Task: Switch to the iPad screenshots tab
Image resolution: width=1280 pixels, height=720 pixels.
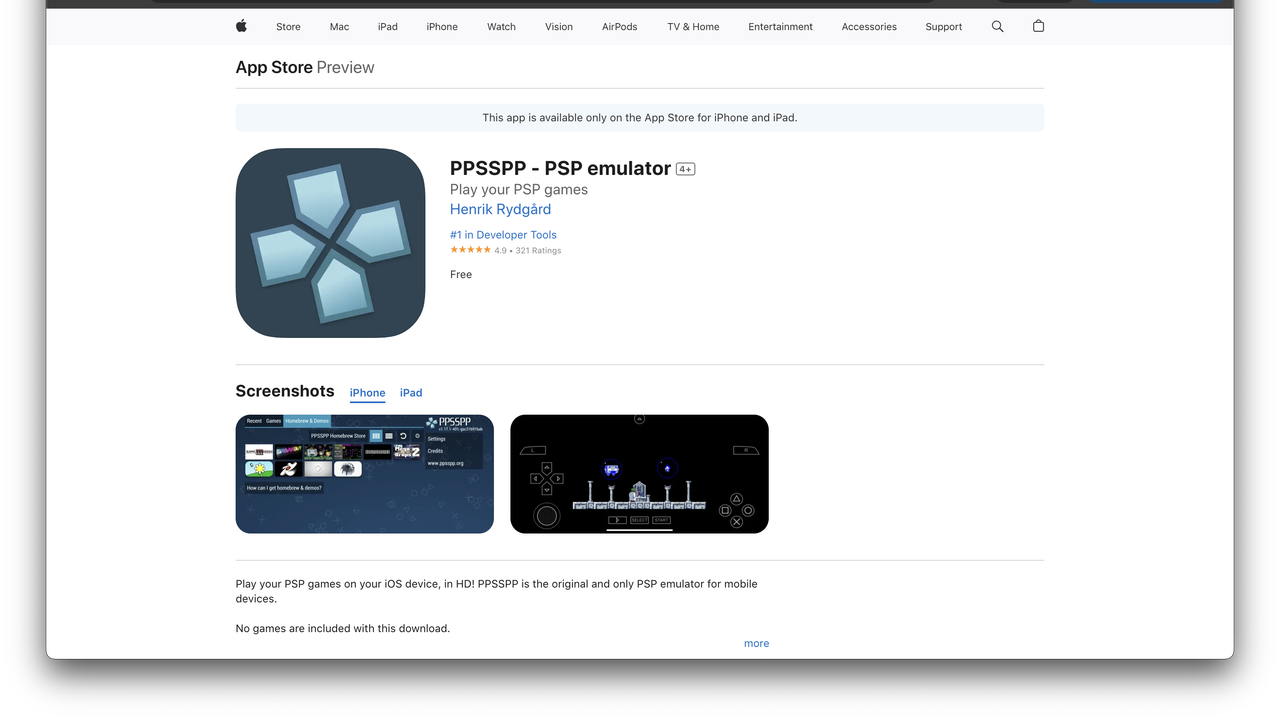Action: [411, 393]
